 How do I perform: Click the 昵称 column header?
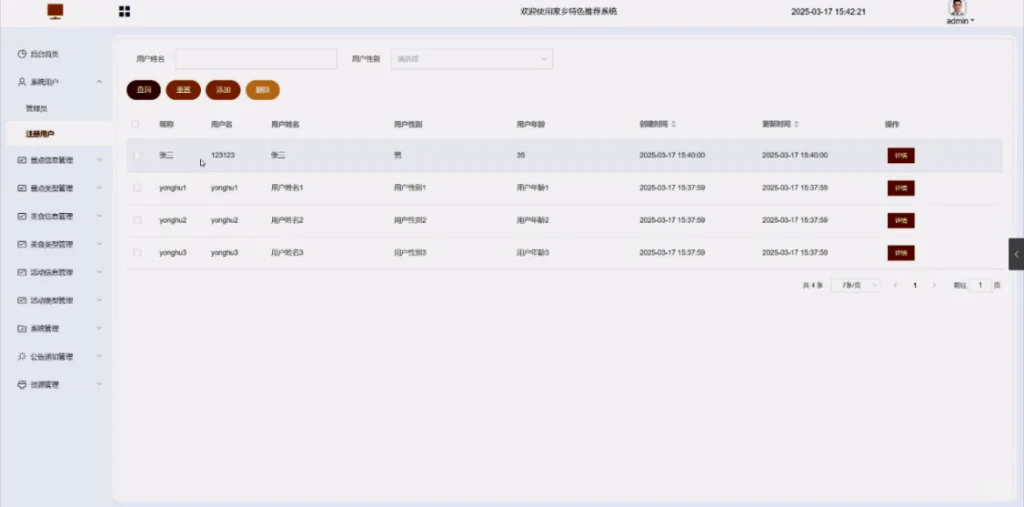click(167, 124)
